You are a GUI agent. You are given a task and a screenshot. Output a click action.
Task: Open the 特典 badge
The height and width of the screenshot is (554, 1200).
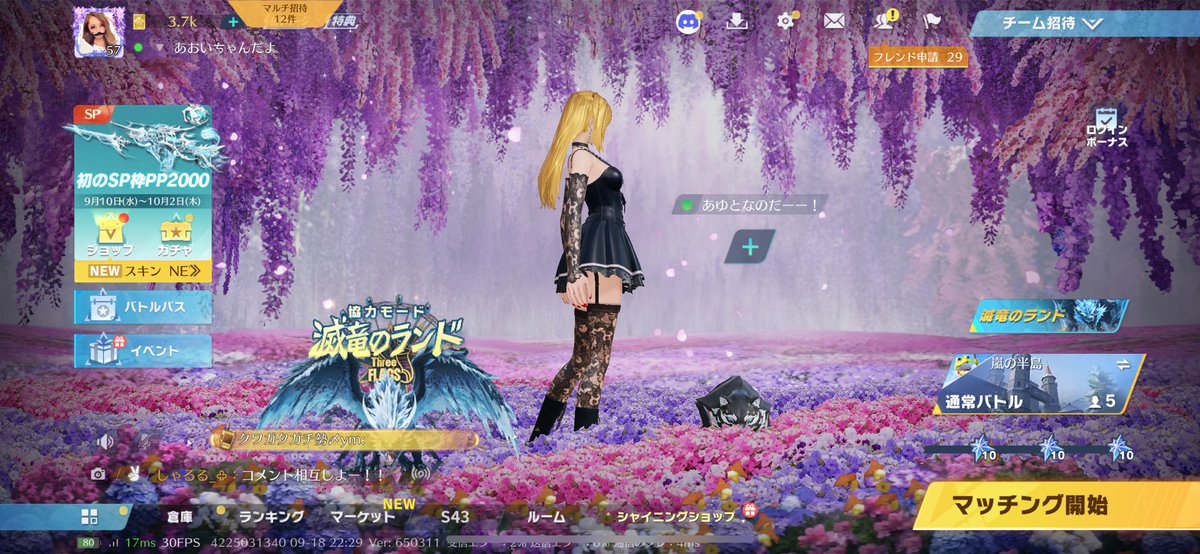click(x=342, y=20)
